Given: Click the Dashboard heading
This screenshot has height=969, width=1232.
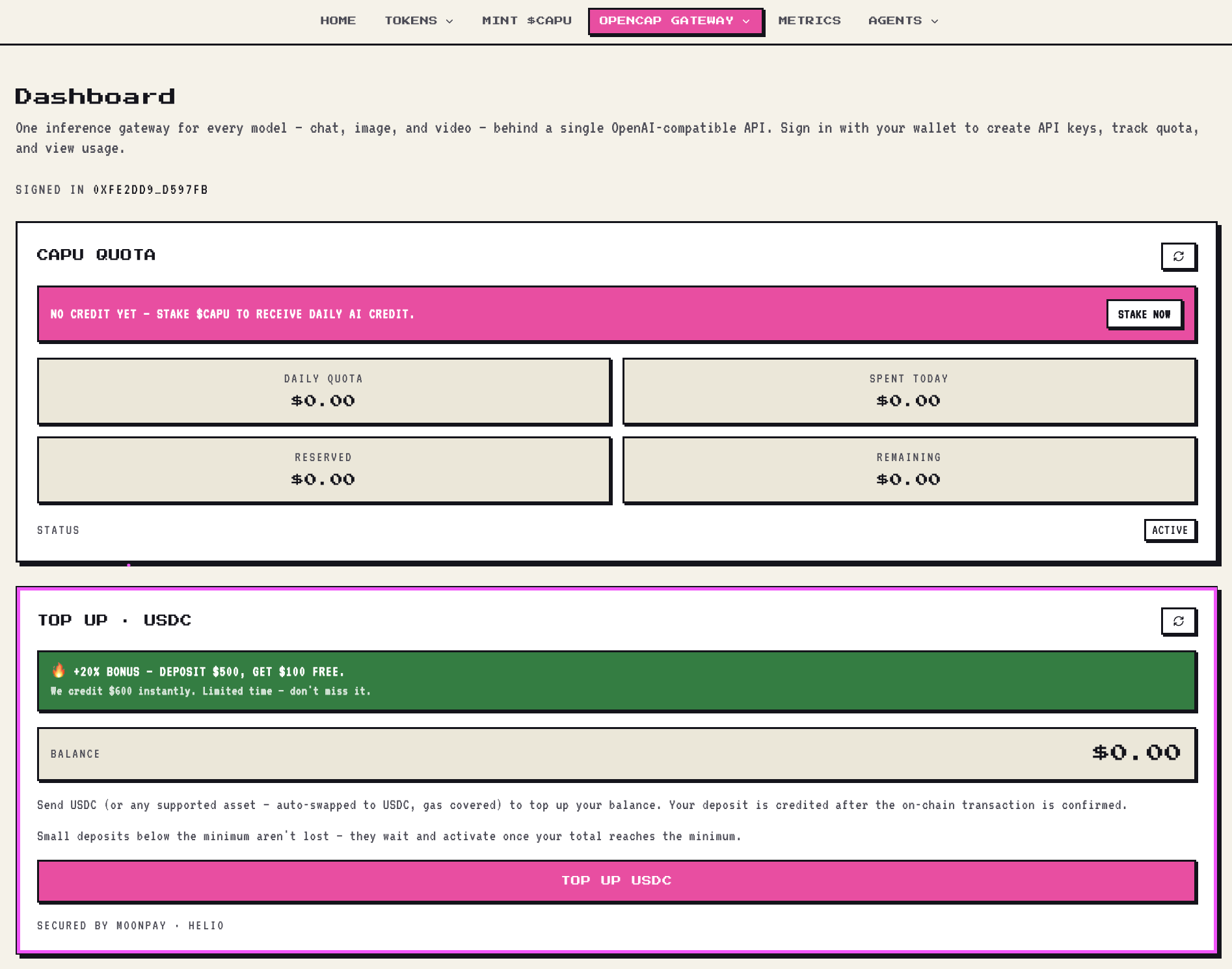Looking at the screenshot, I should pyautogui.click(x=95, y=96).
